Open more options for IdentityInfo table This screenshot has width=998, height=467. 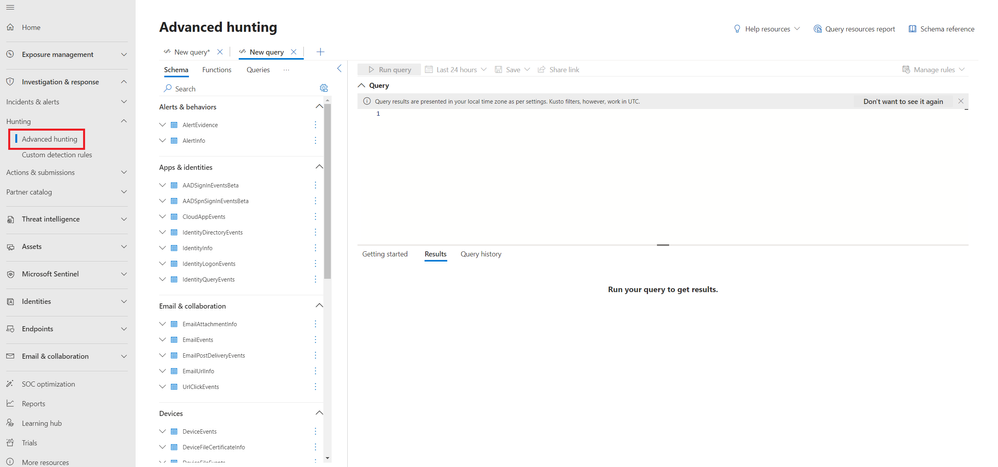(x=315, y=248)
